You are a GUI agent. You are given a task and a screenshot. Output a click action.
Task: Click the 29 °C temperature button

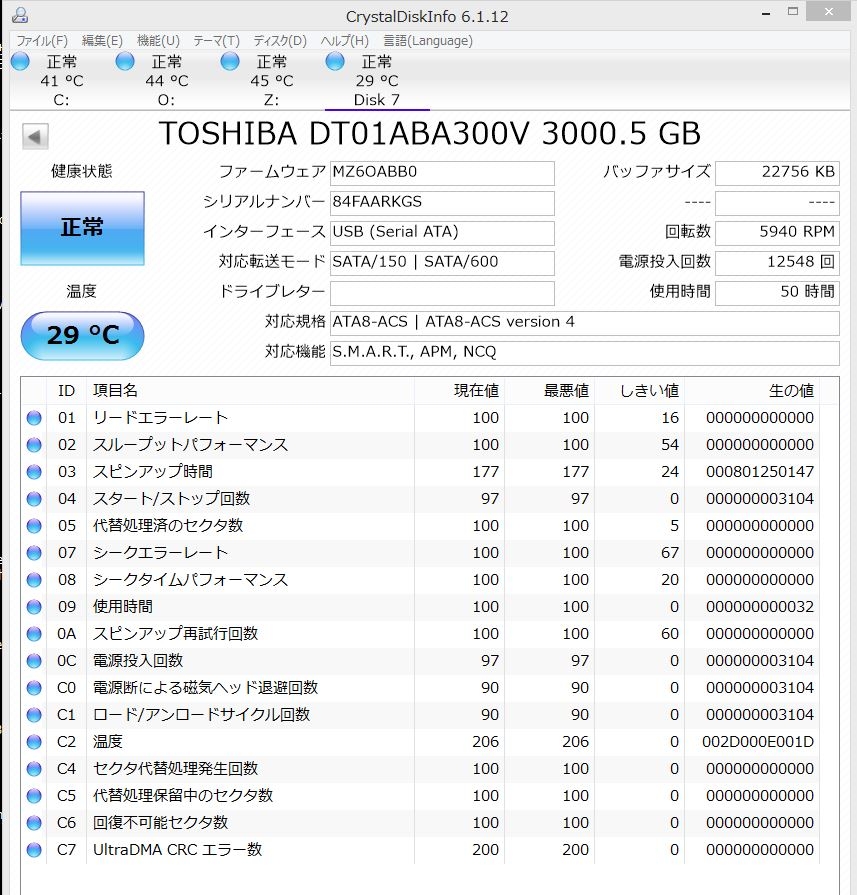click(x=82, y=336)
